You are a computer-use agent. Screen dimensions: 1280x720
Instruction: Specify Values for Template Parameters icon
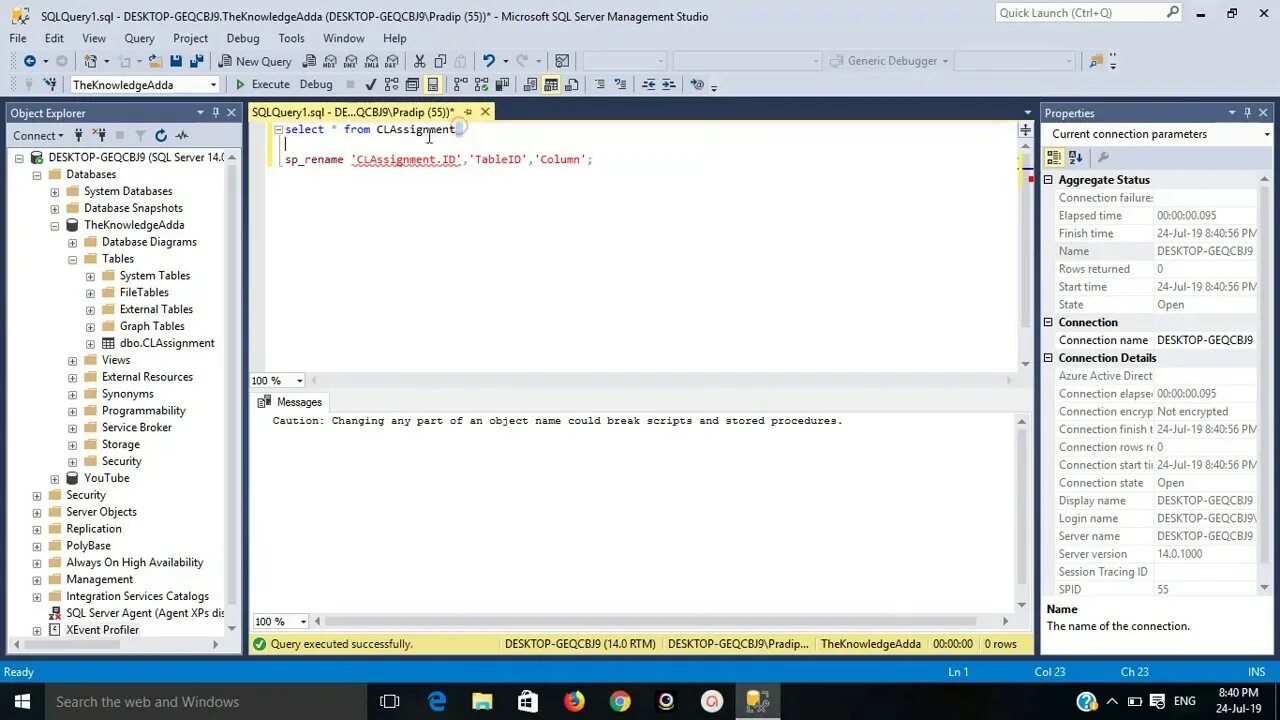698,84
